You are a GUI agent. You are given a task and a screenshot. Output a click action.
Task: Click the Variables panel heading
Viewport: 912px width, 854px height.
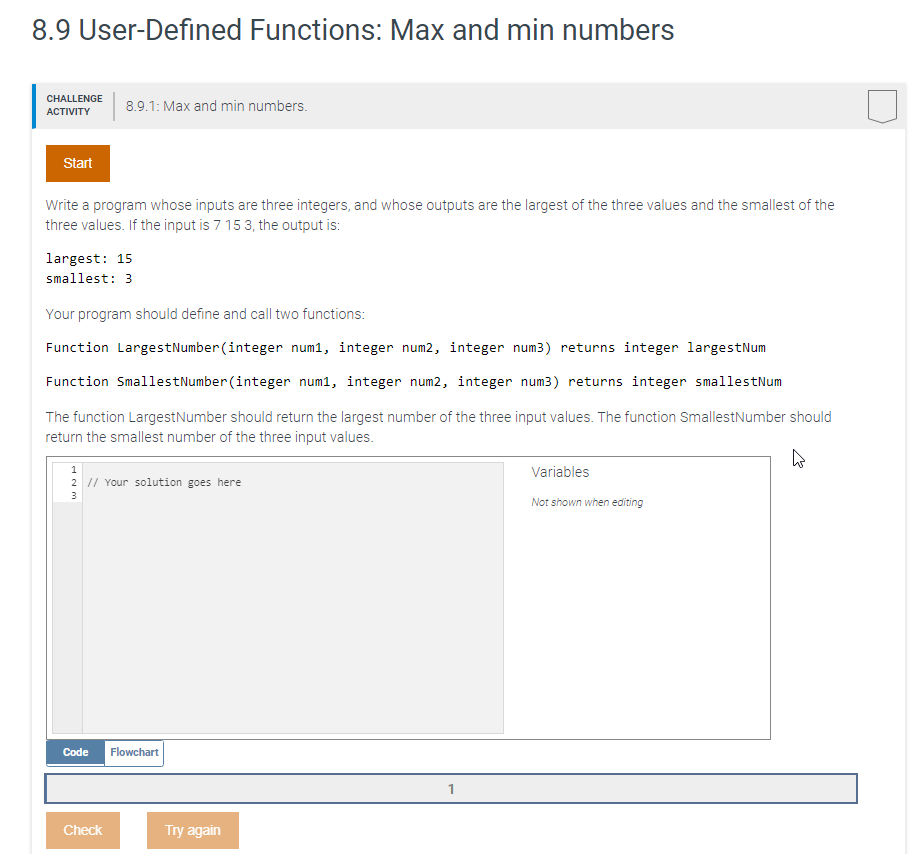[x=560, y=472]
